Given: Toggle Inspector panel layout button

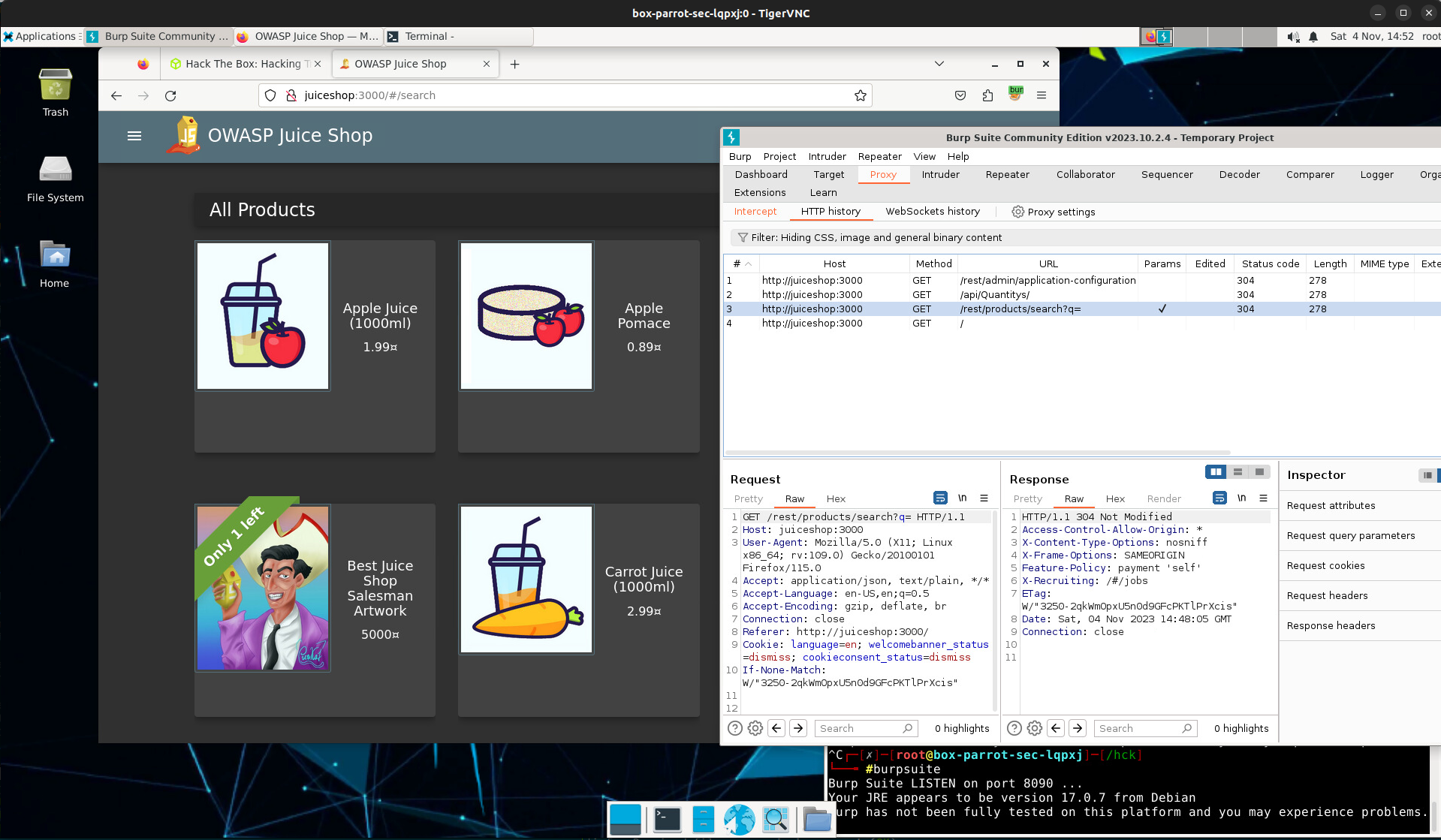Looking at the screenshot, I should pyautogui.click(x=1427, y=475).
